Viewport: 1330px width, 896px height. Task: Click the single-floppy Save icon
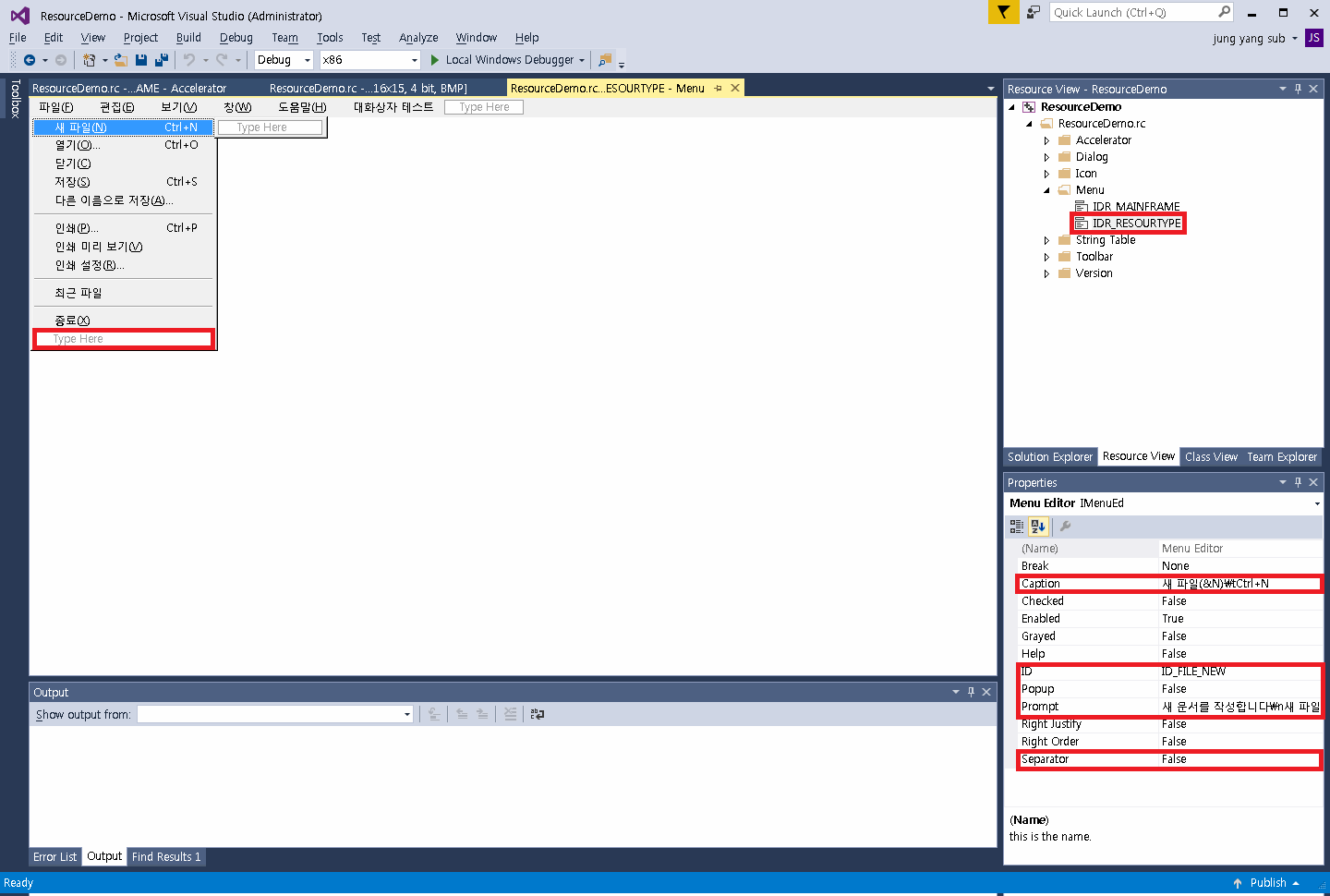(141, 60)
